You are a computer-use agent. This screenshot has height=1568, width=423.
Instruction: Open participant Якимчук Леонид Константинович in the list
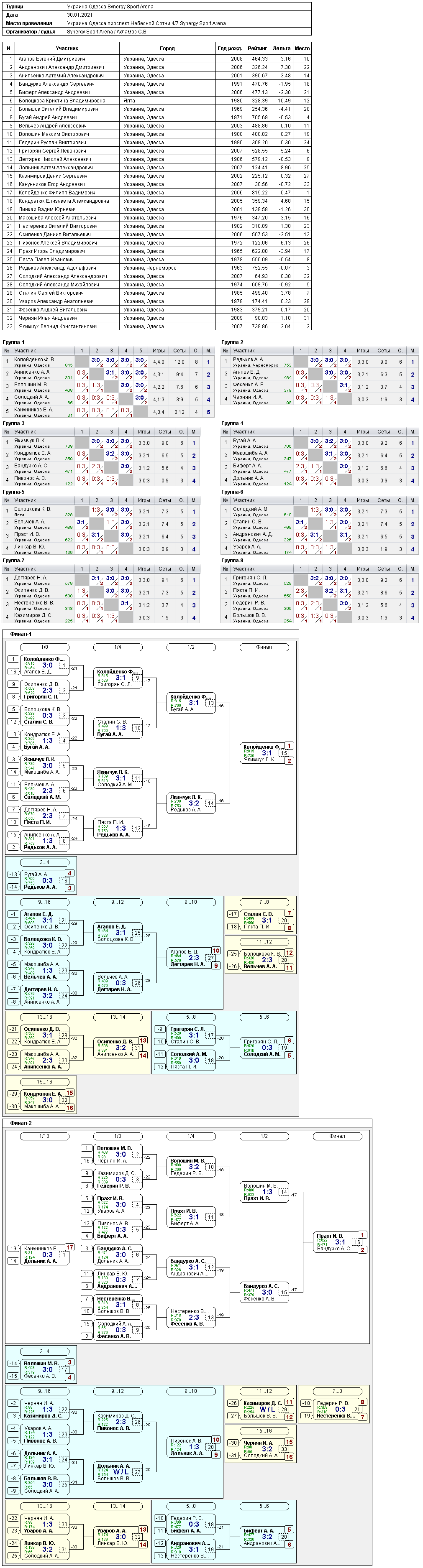pyautogui.click(x=58, y=326)
